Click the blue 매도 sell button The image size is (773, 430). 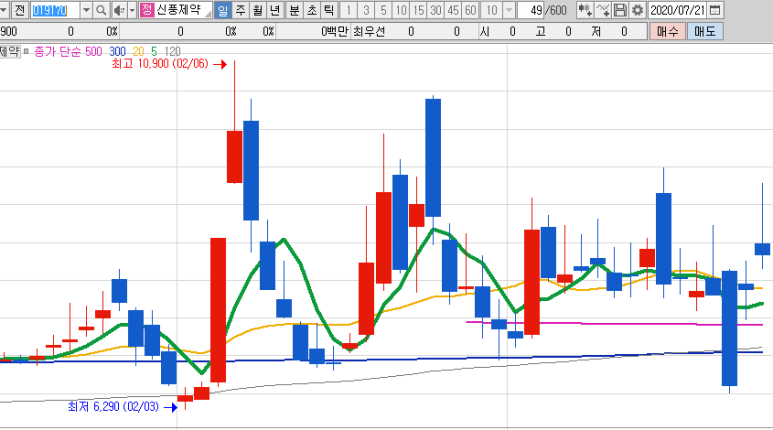click(x=705, y=32)
